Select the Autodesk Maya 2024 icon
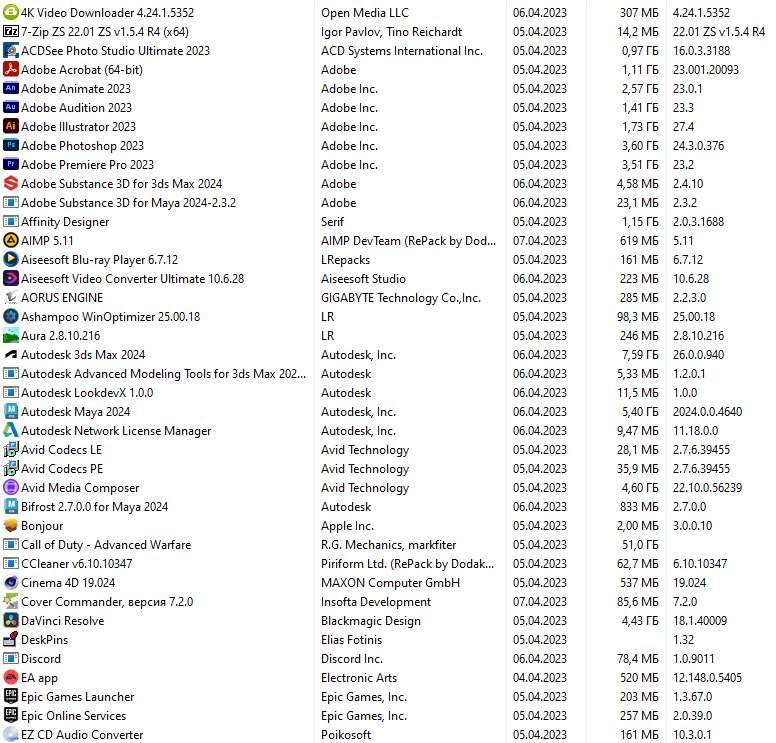 pos(10,411)
